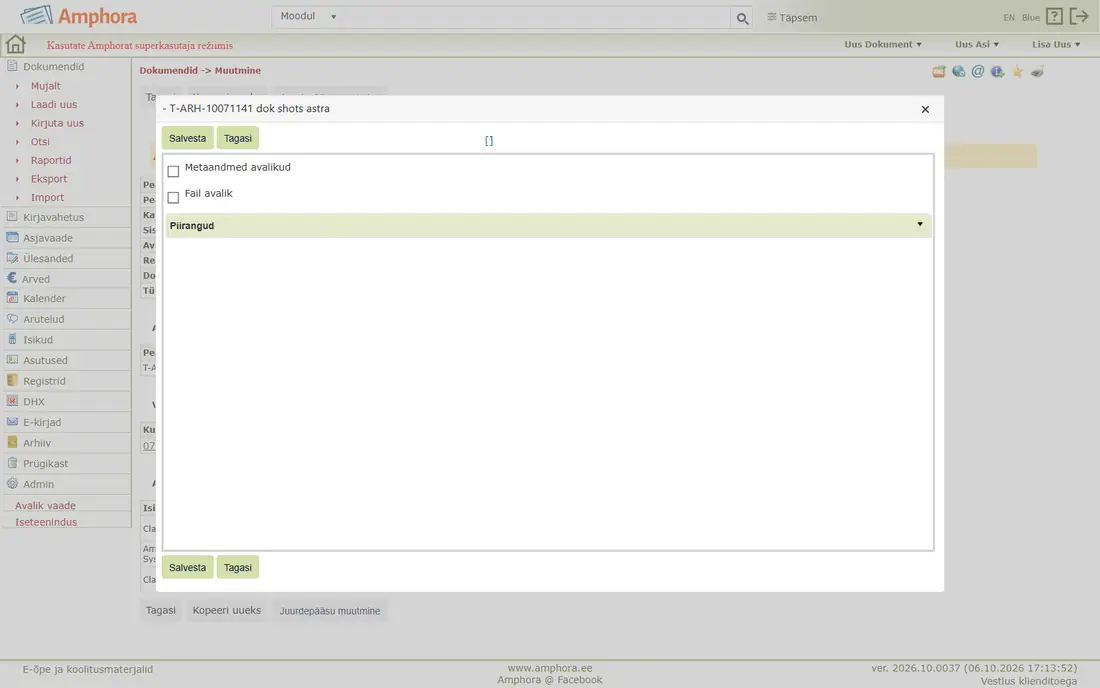Select Kirjavahetus in the sidebar
This screenshot has height=688, width=1100.
pos(53,217)
